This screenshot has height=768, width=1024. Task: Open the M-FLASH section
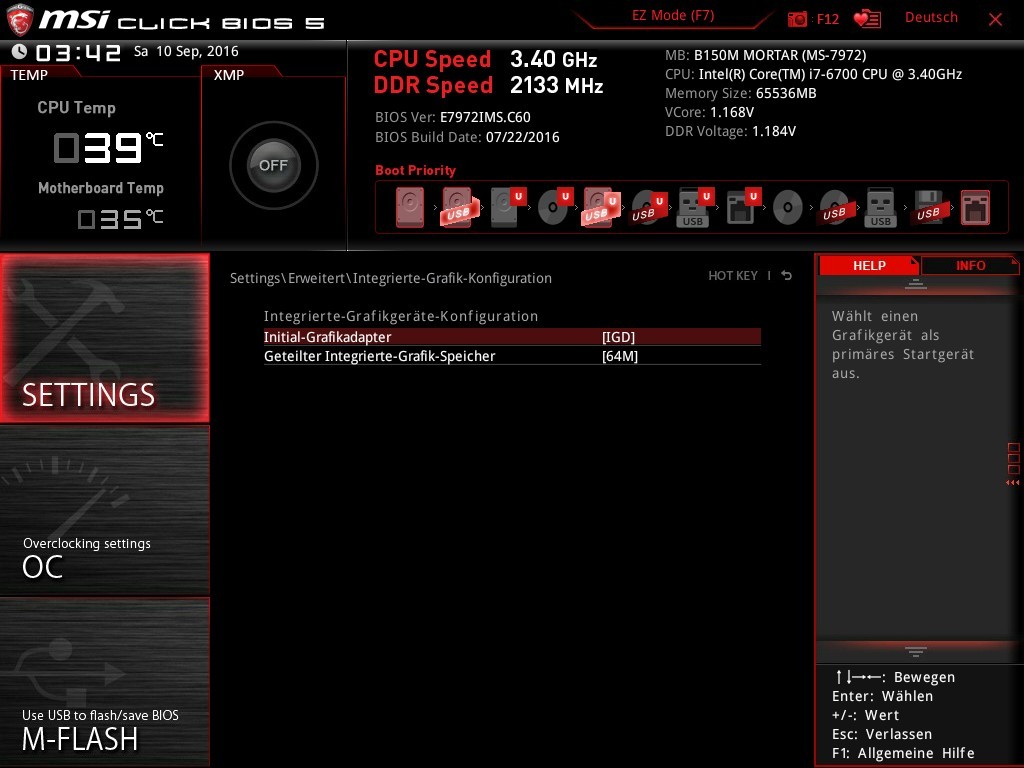104,682
